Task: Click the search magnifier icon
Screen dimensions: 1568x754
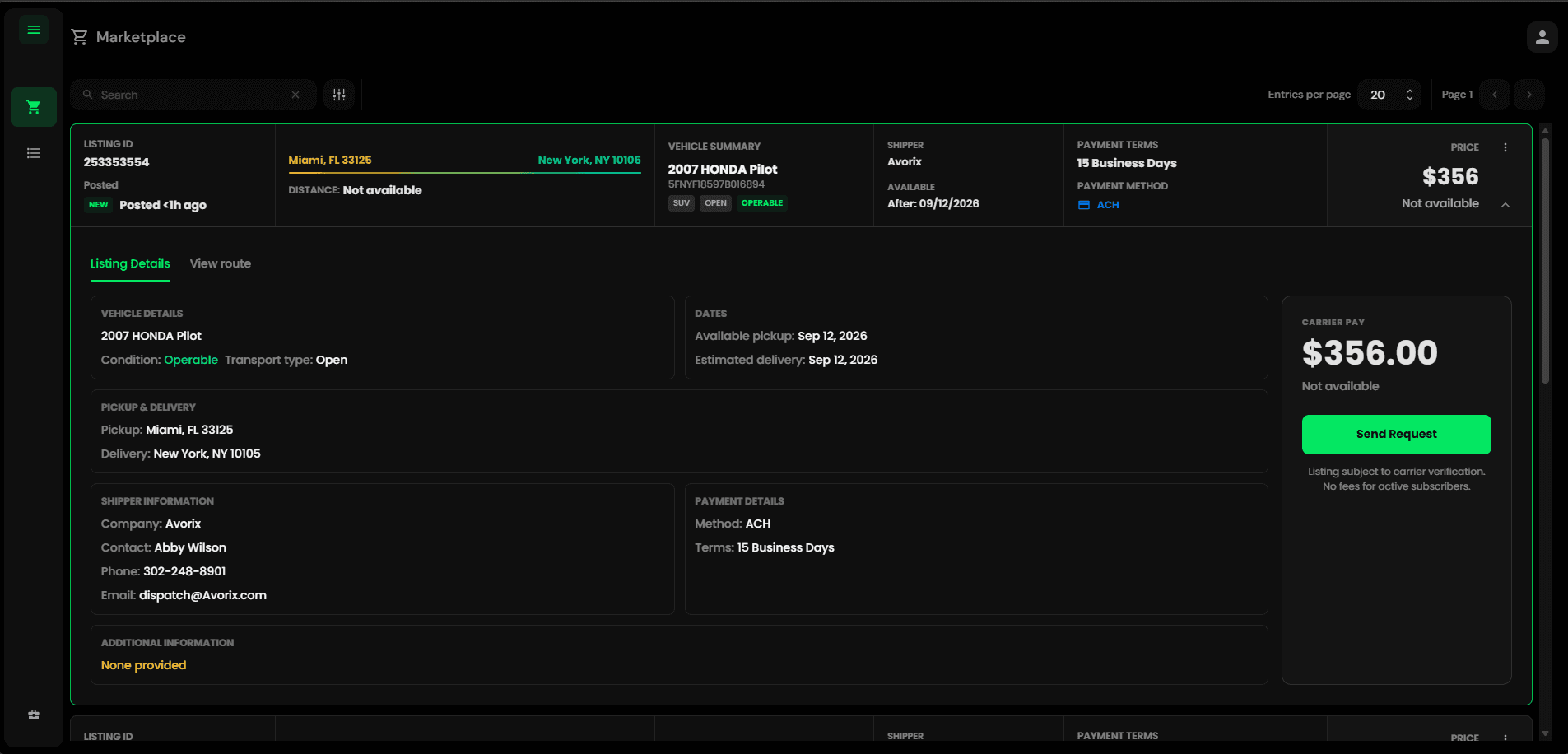Action: coord(87,95)
